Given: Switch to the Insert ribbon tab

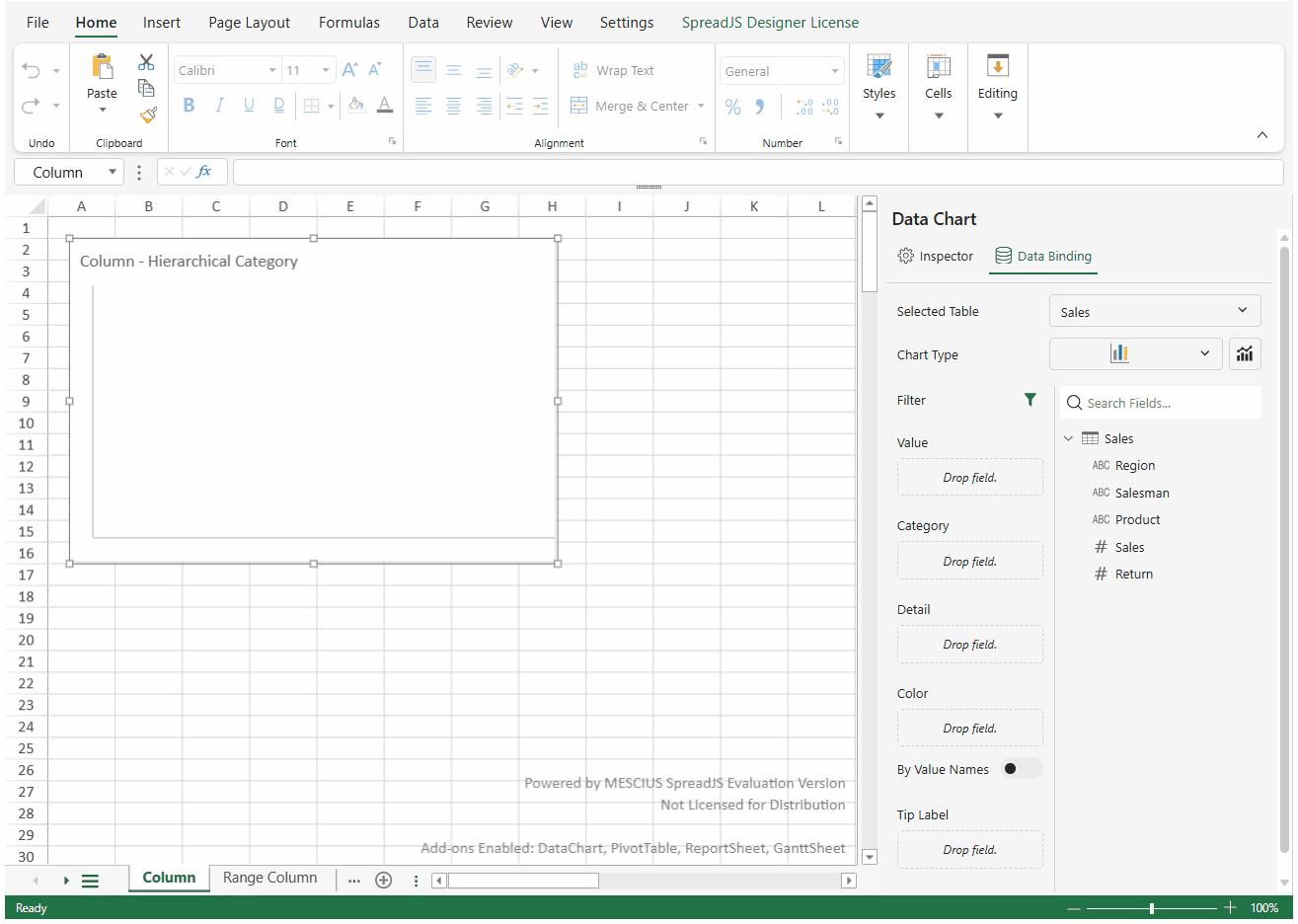Looking at the screenshot, I should coord(162,22).
